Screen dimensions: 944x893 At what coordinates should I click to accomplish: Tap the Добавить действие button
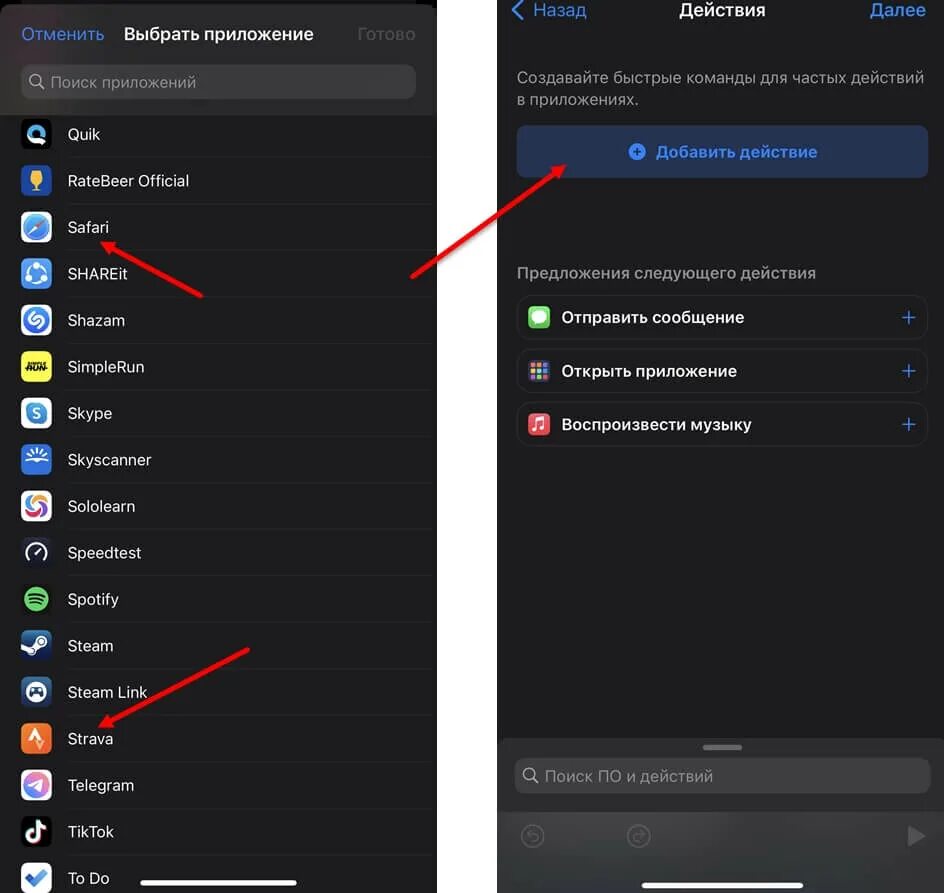point(722,152)
